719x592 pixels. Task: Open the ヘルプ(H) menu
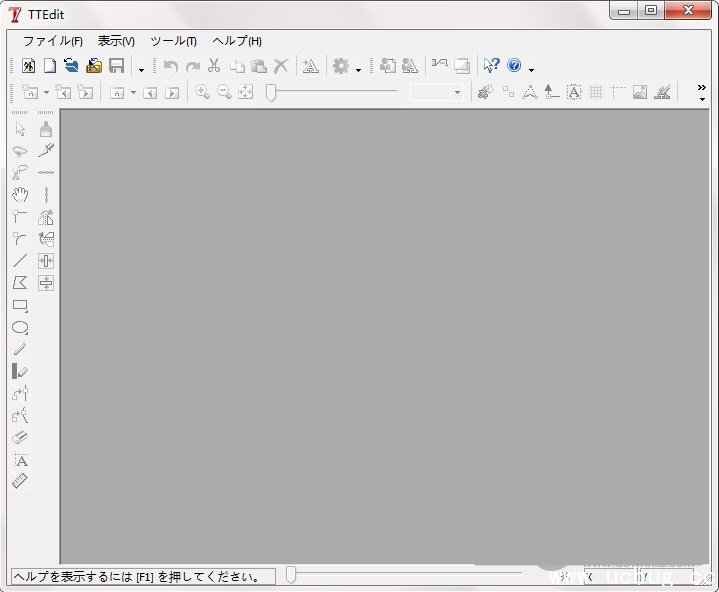[237, 41]
